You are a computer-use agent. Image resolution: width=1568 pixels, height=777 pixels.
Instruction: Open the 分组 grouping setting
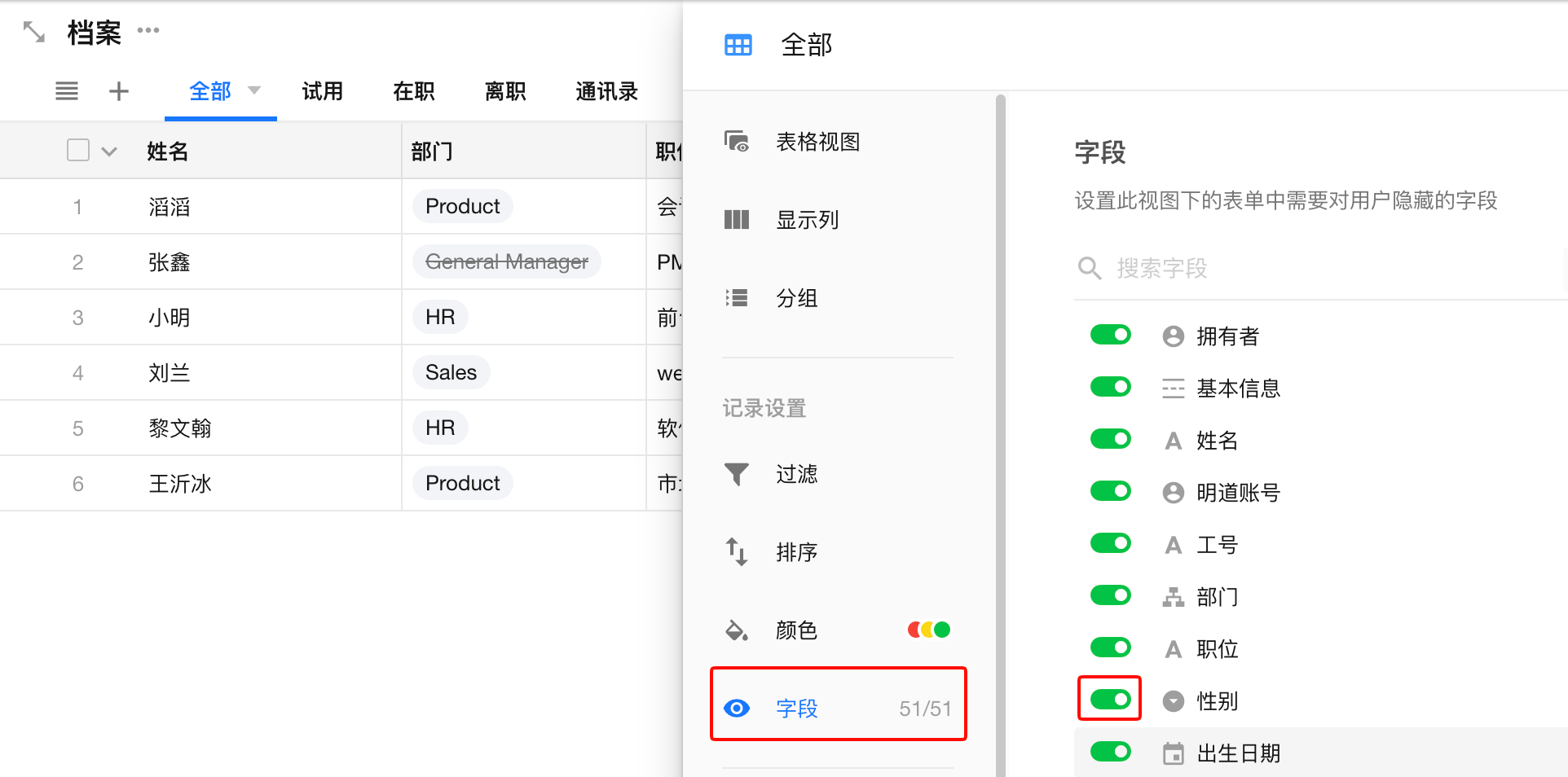[x=796, y=298]
